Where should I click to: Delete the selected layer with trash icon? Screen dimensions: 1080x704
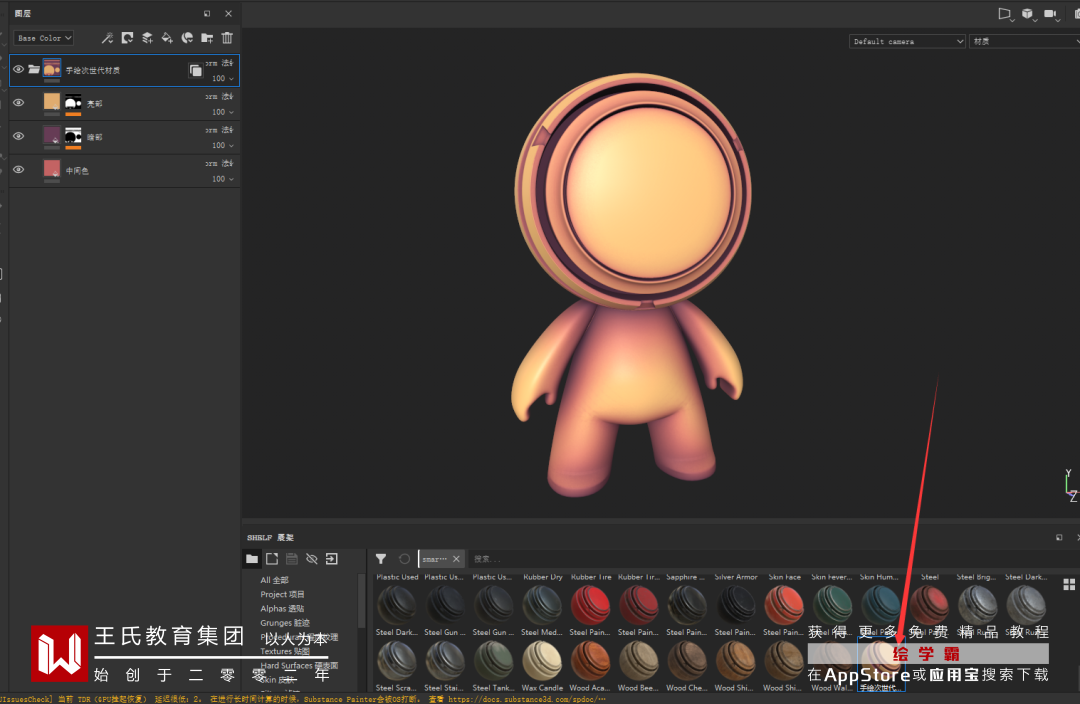[227, 38]
